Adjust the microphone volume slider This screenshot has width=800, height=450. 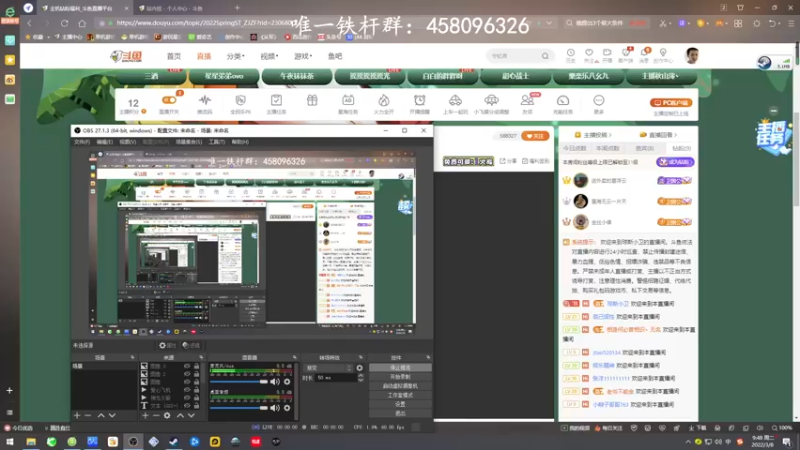point(239,382)
